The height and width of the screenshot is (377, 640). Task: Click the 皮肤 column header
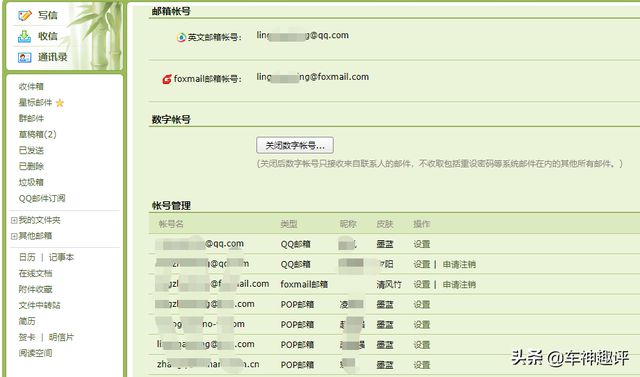pos(384,224)
